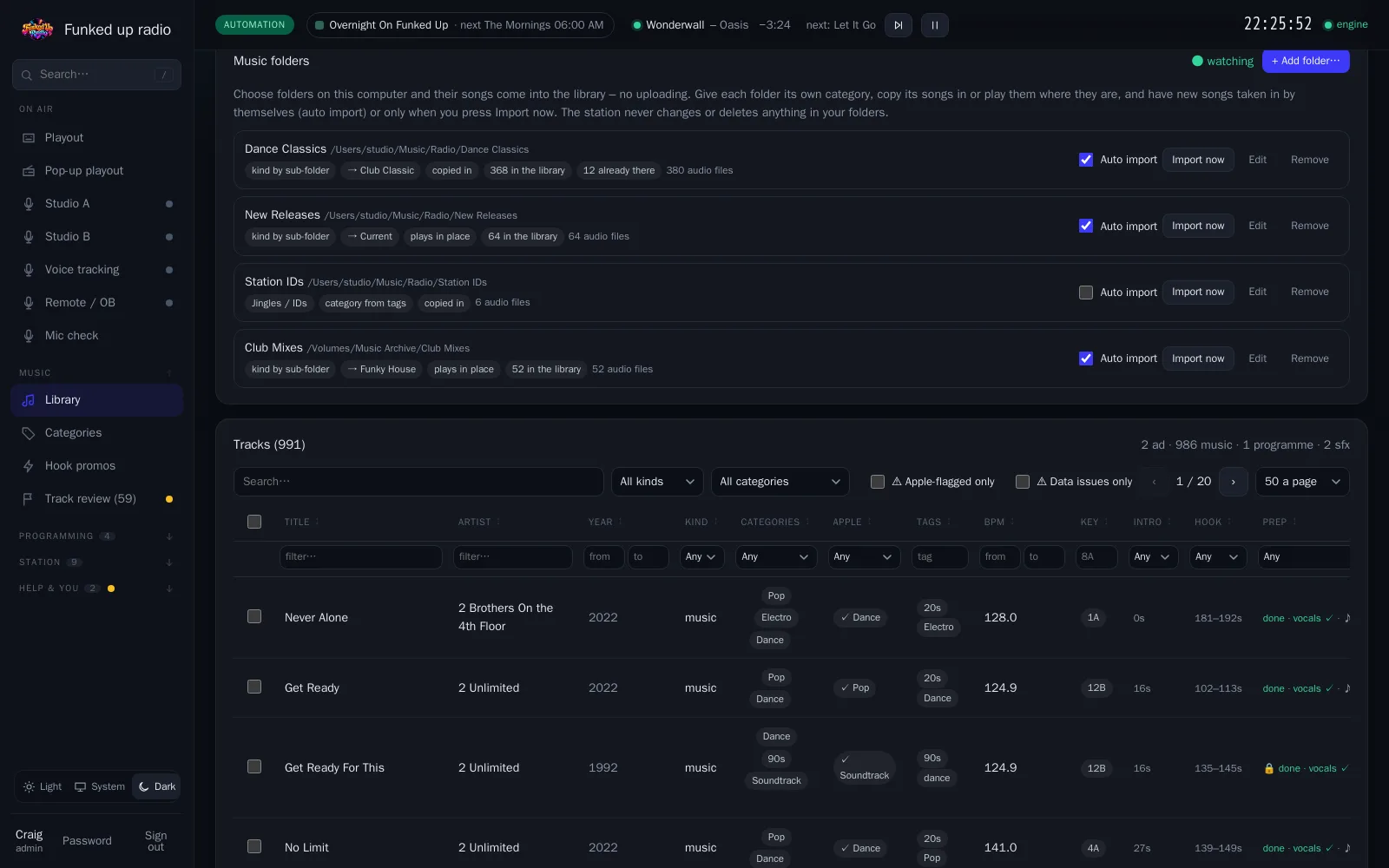Focus the Title filter field
1389x868 pixels.
(x=360, y=557)
